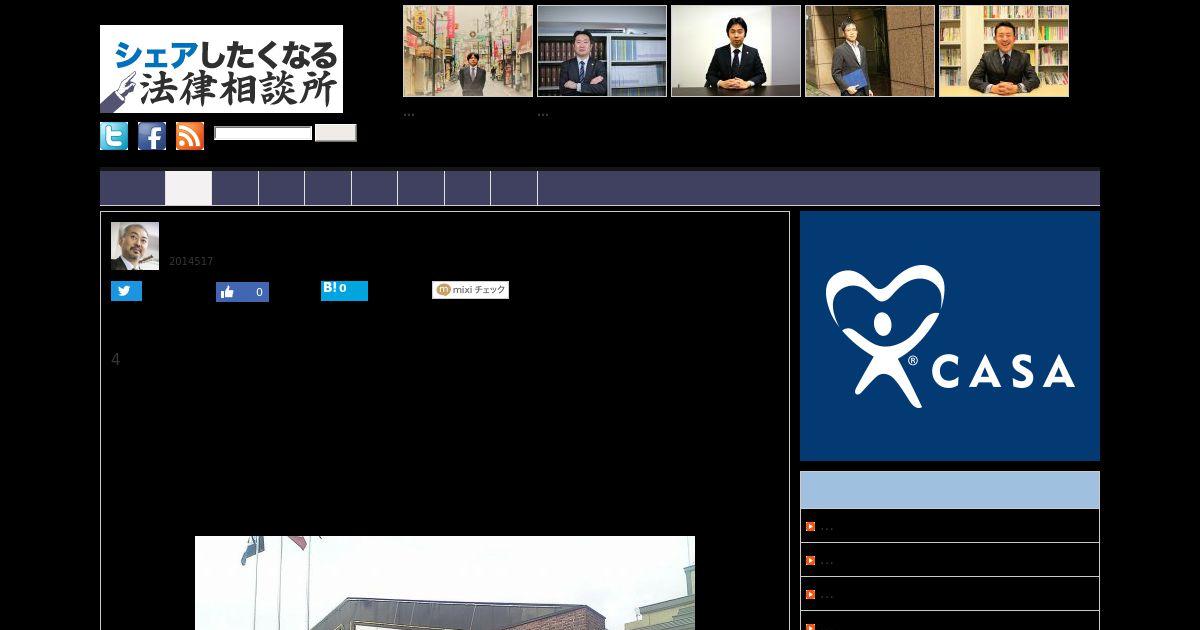Click the シェアしたくなる法律相談所 site logo

coord(221,69)
